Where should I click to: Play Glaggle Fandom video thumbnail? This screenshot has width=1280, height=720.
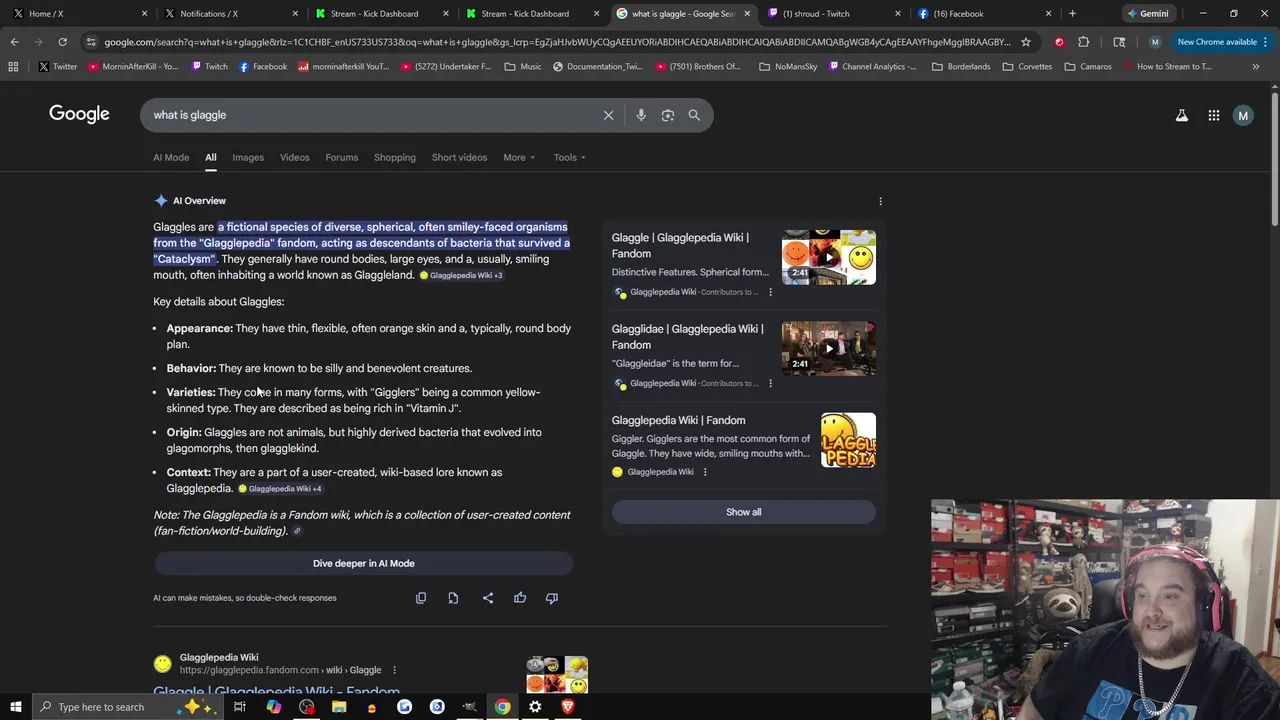[828, 257]
